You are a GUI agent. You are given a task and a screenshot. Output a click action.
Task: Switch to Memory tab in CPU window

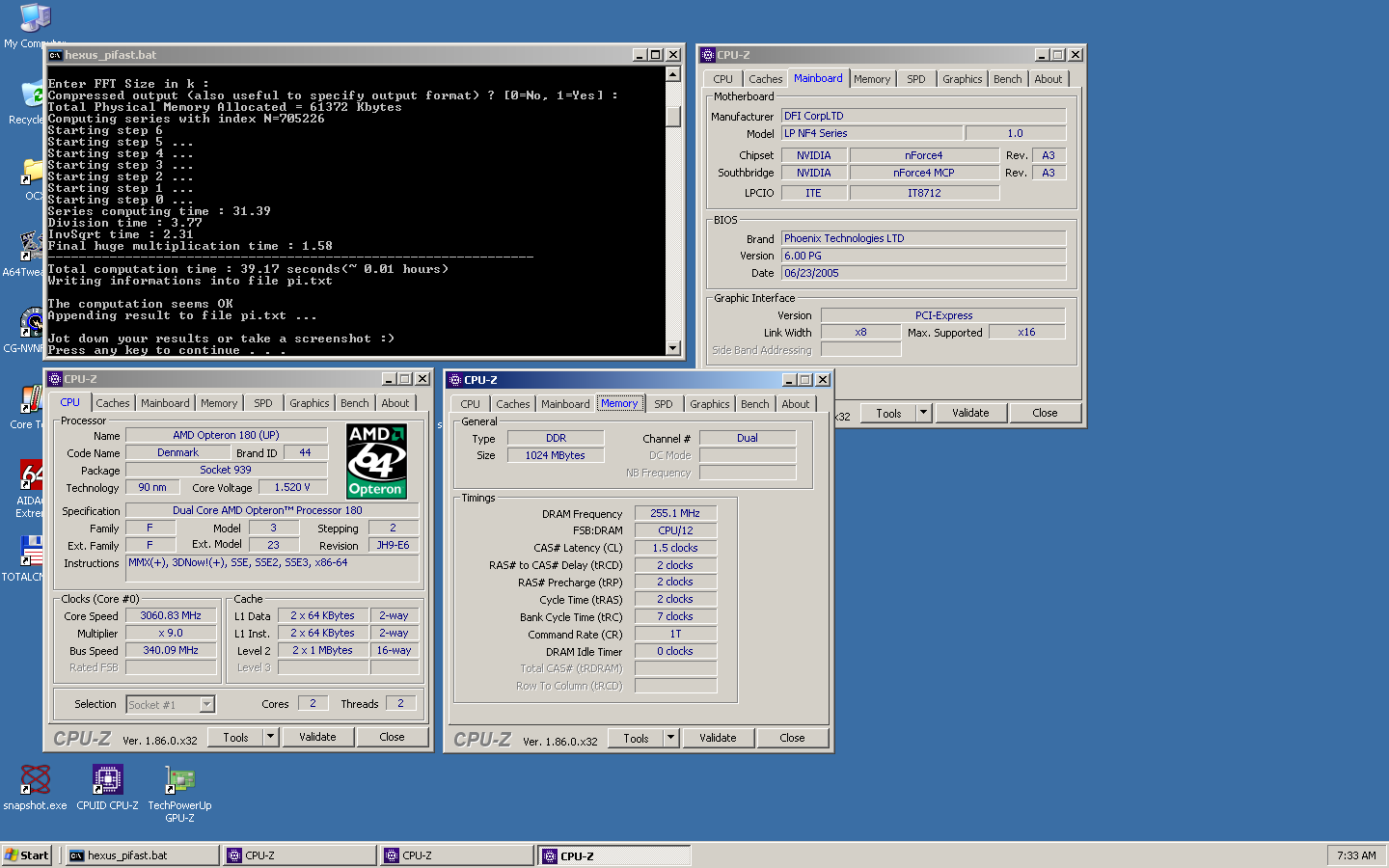click(219, 403)
